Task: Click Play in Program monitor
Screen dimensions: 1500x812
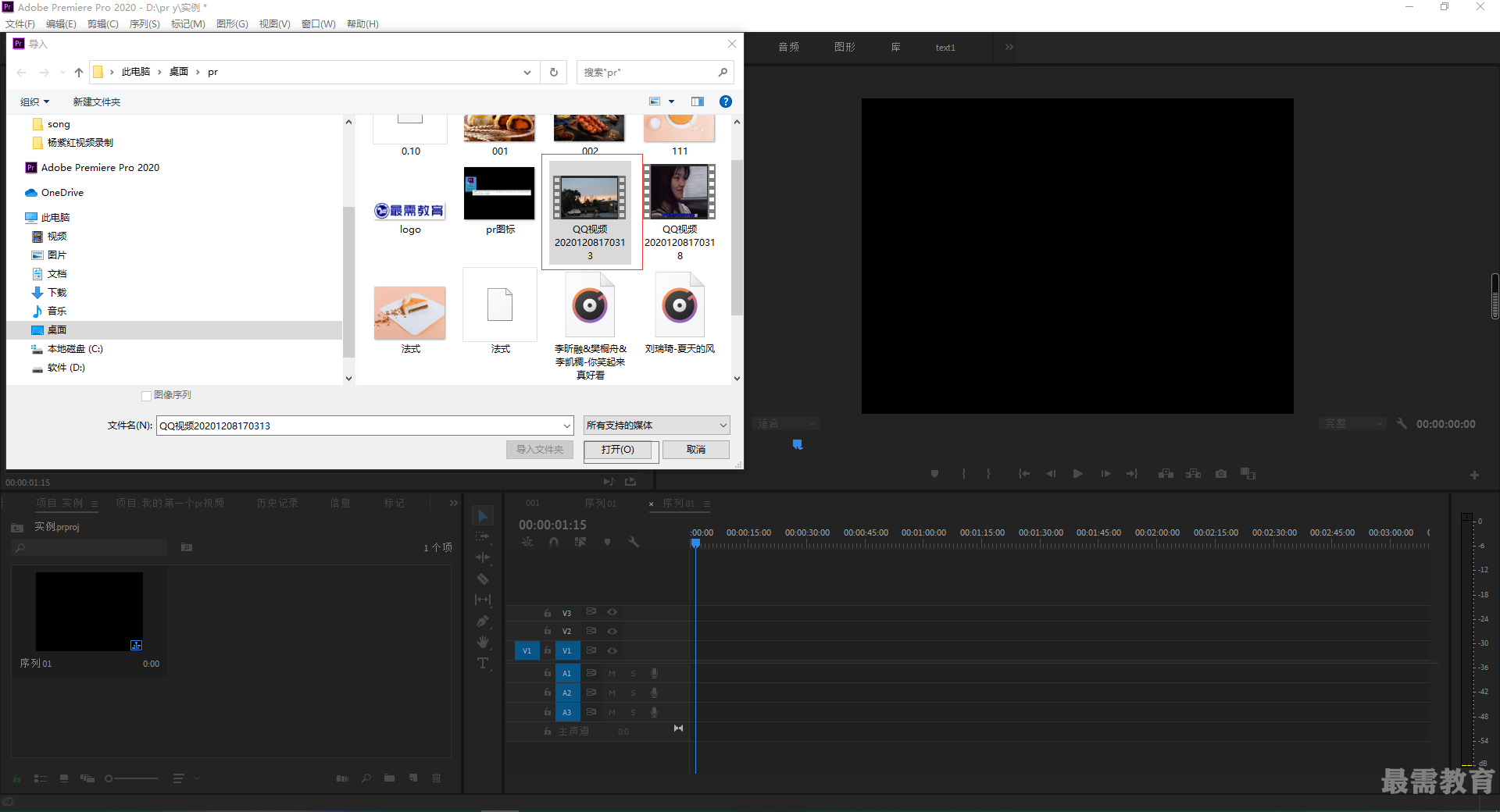Action: pos(1078,474)
